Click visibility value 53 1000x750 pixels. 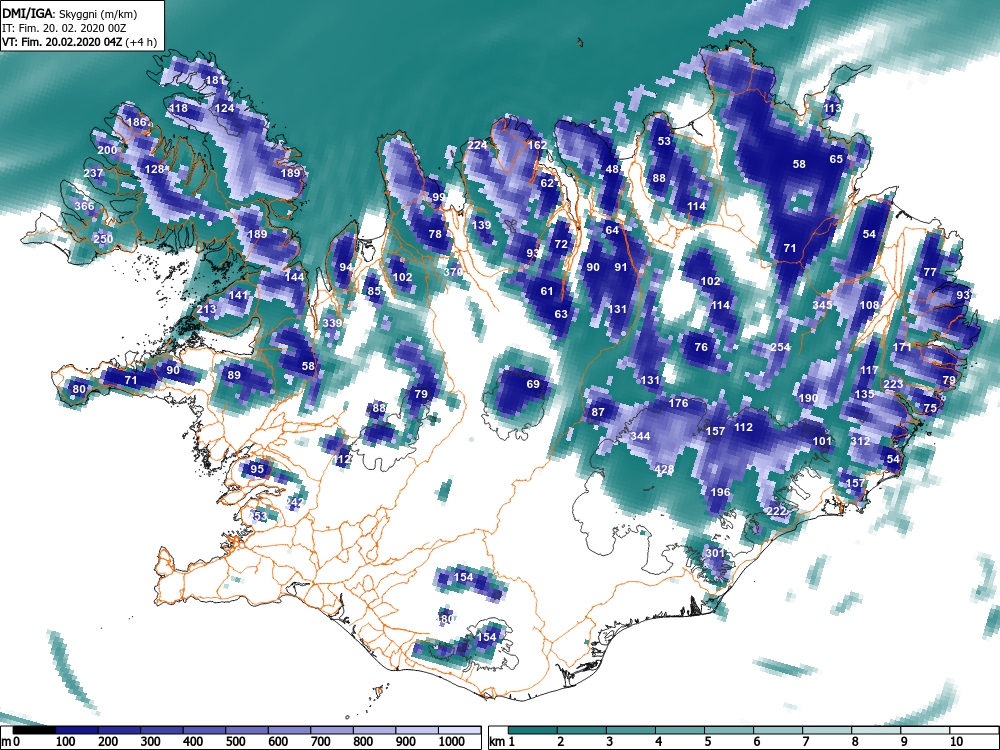665,140
